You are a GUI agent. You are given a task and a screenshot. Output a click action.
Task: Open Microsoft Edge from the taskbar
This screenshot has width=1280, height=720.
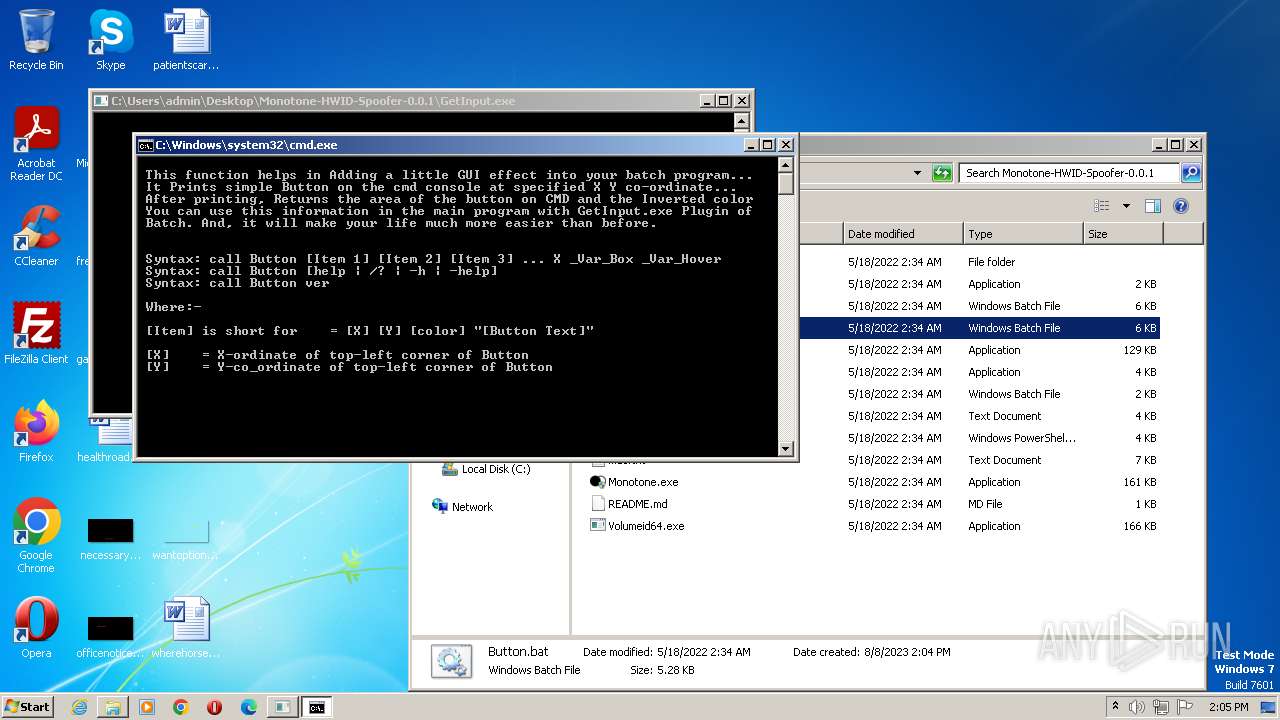[x=249, y=707]
